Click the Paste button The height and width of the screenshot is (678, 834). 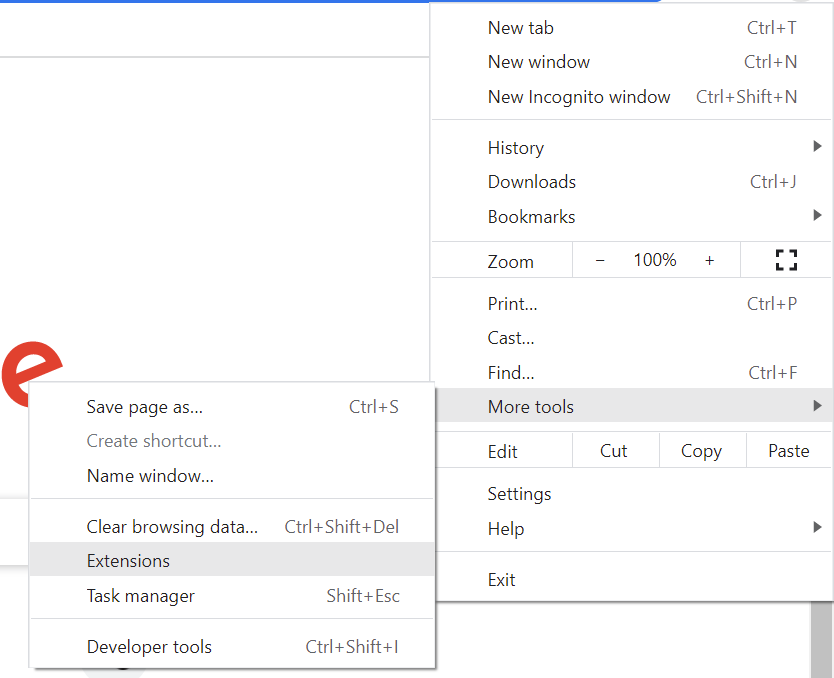(788, 451)
